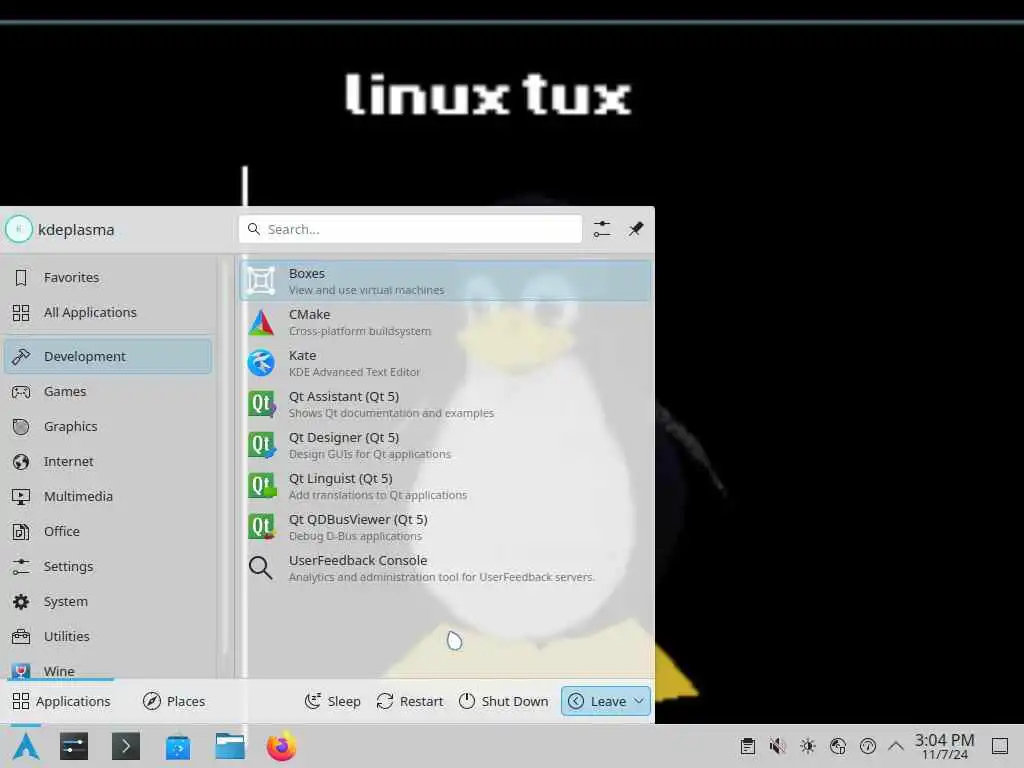Open Utilities category

click(108, 636)
